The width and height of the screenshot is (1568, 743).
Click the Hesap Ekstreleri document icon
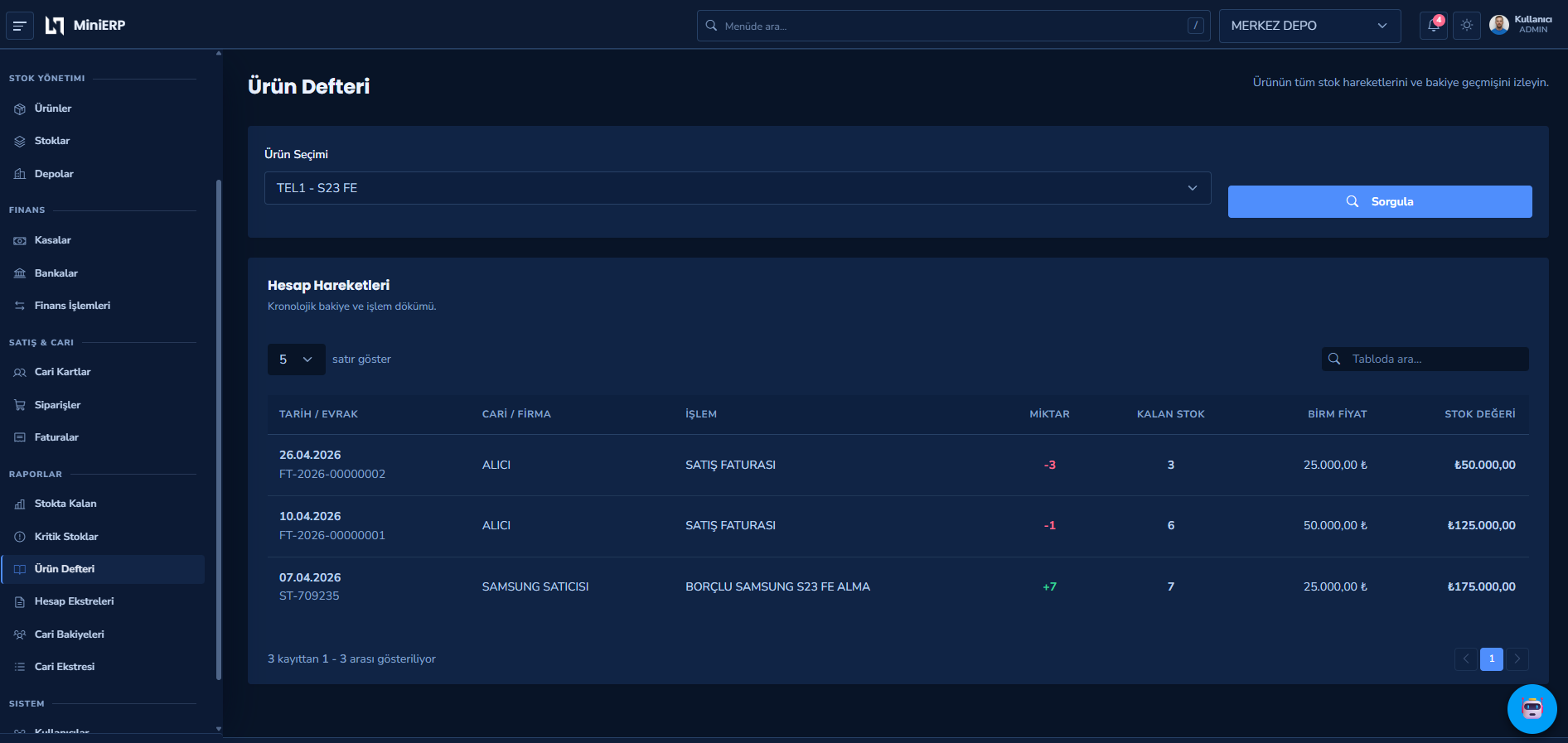click(x=20, y=601)
